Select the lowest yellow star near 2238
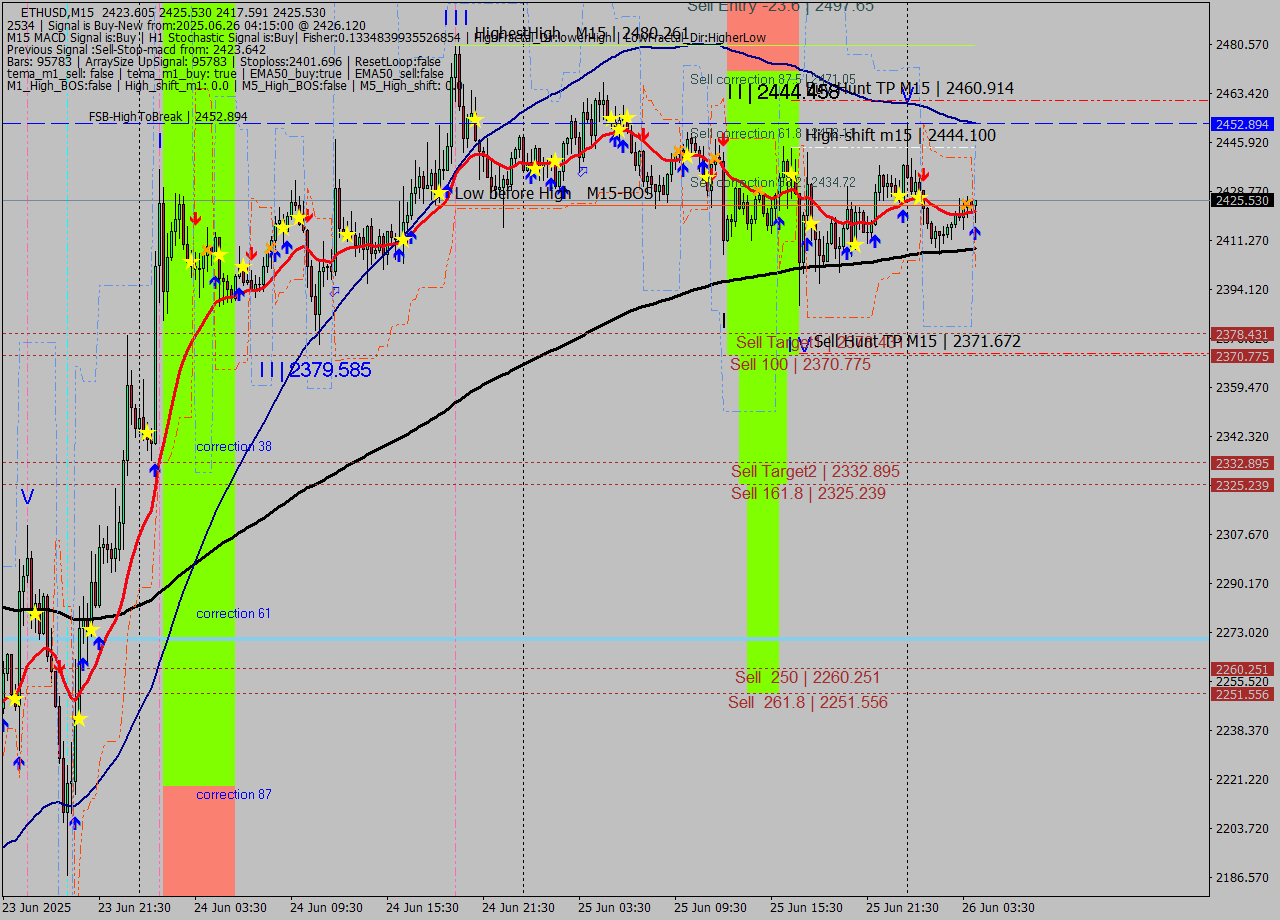The height and width of the screenshot is (920, 1280). (79, 718)
